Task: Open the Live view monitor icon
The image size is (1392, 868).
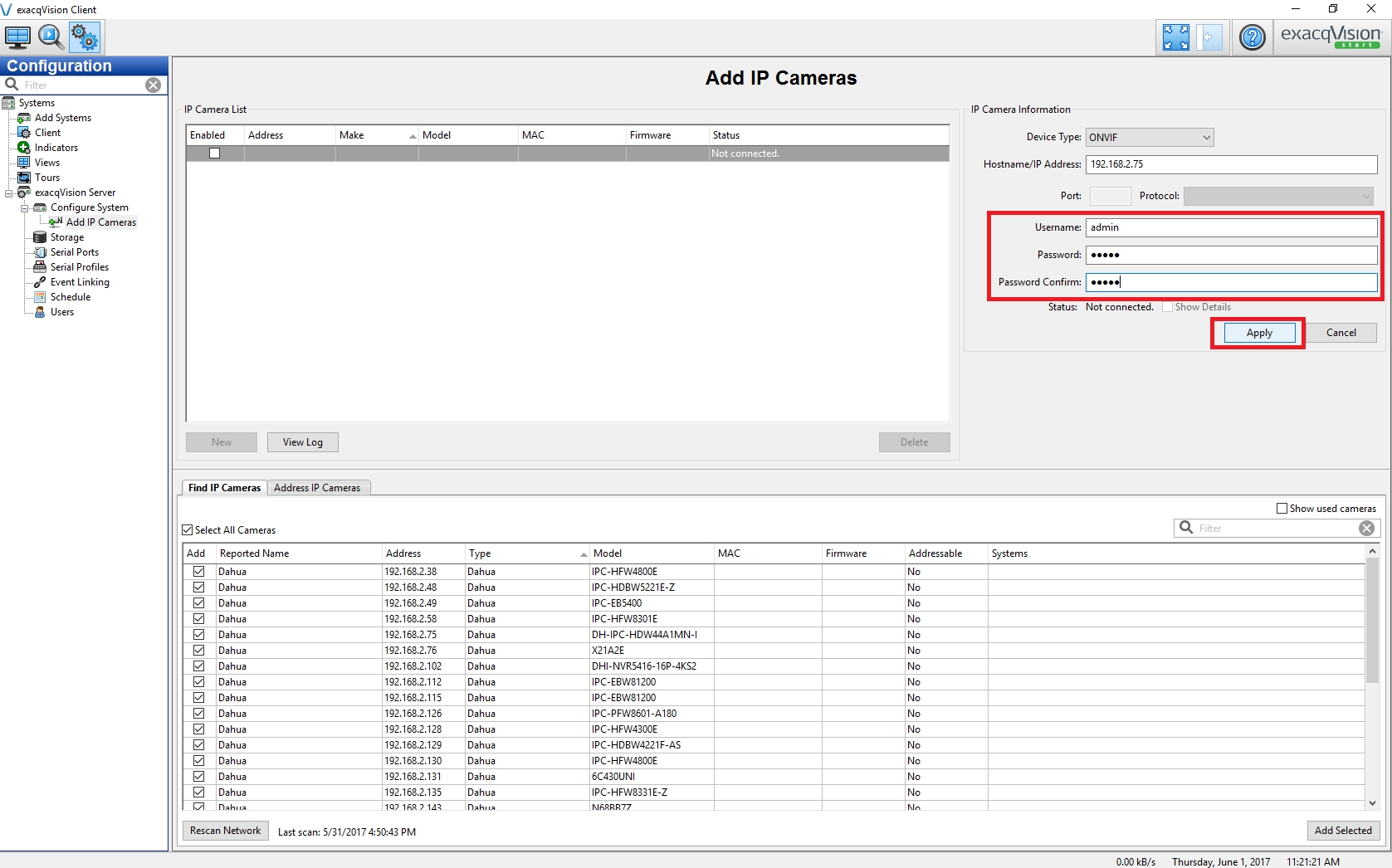Action: tap(17, 37)
